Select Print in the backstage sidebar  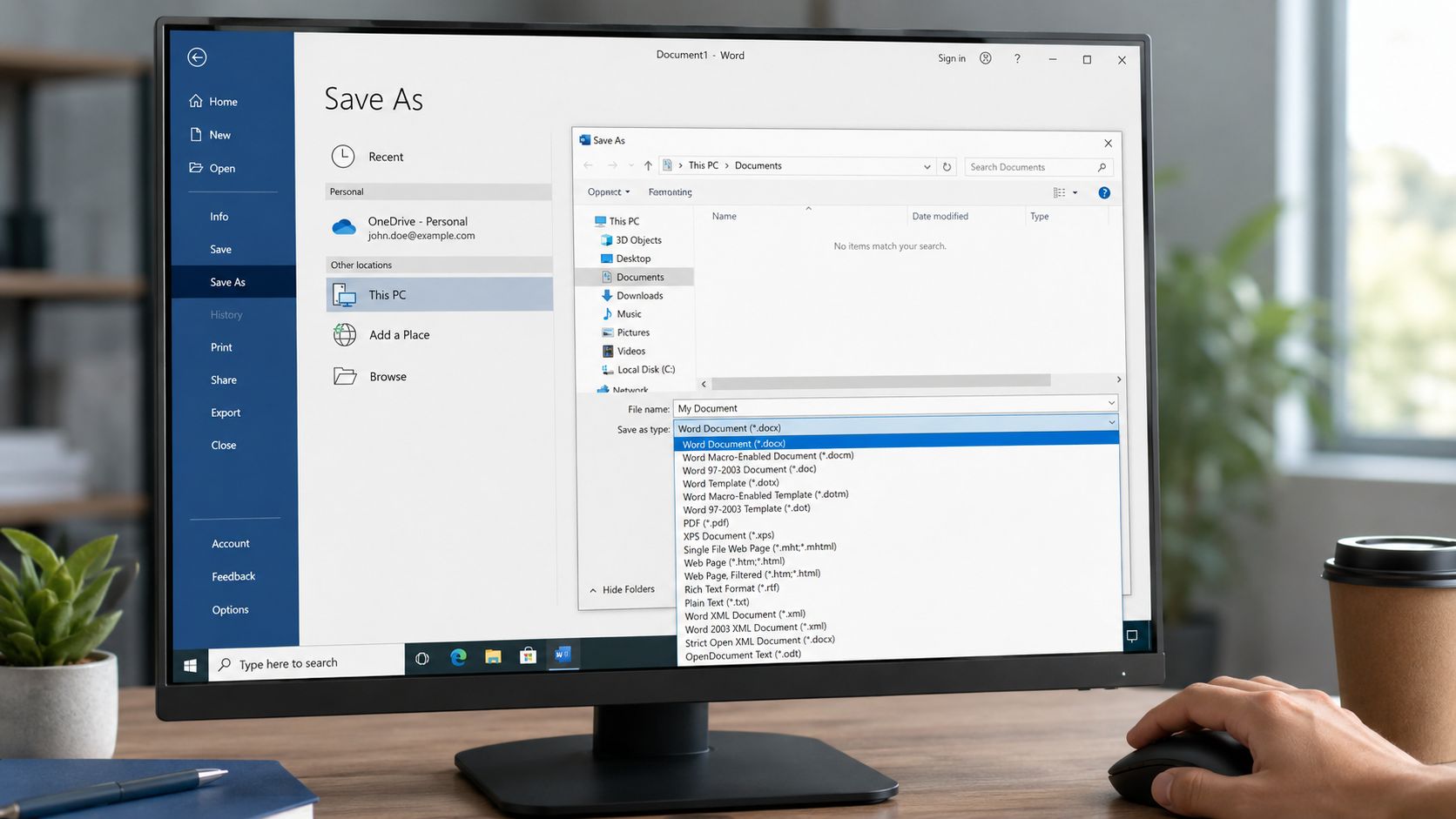click(x=222, y=347)
